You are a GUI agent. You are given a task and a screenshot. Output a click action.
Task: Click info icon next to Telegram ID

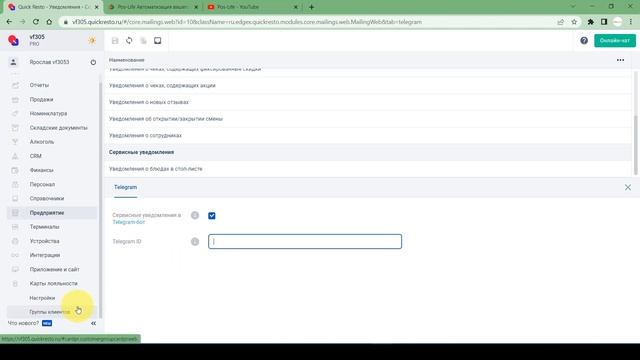(195, 242)
